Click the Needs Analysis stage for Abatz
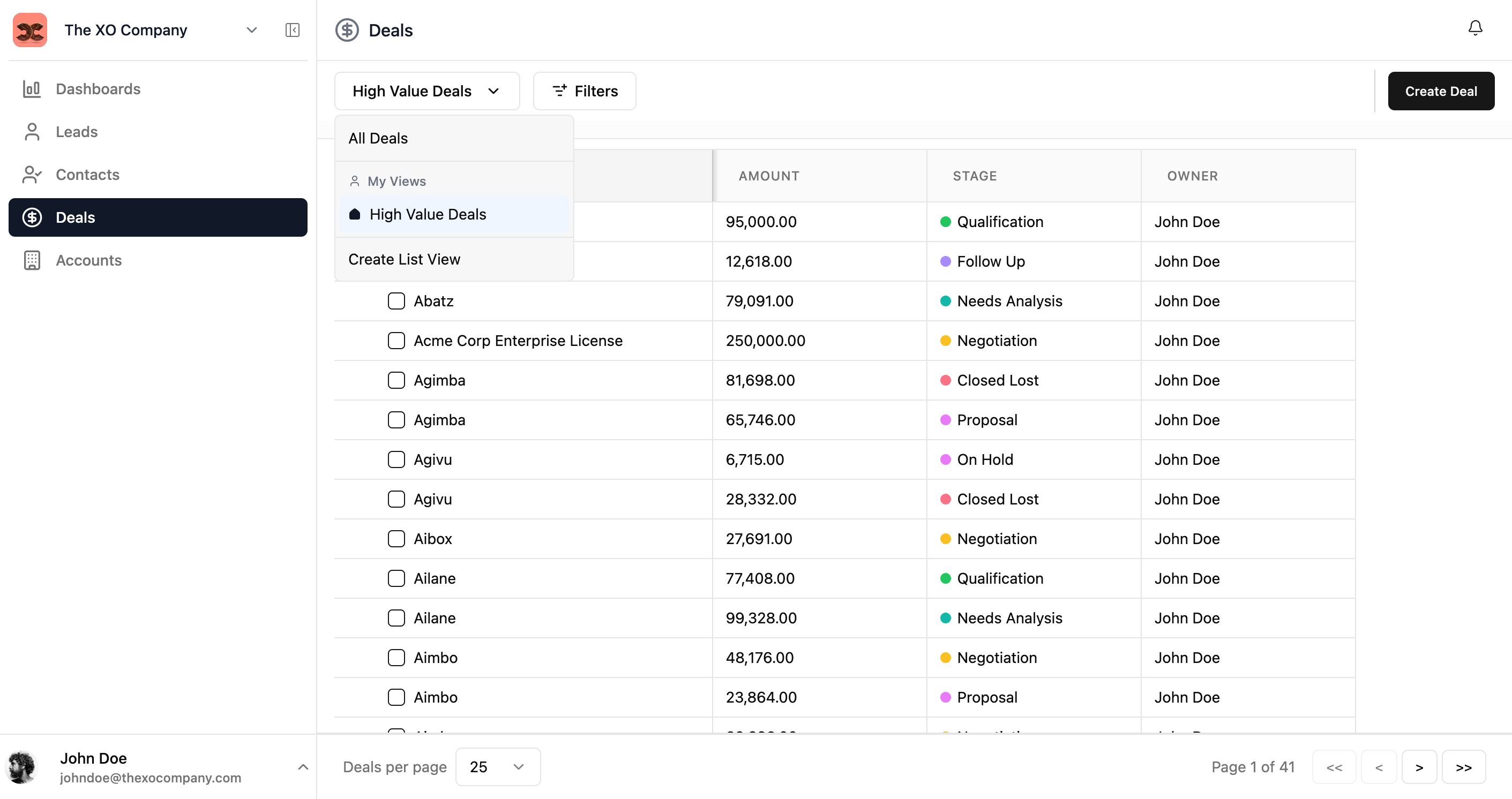The height and width of the screenshot is (799, 1512). 1009,301
